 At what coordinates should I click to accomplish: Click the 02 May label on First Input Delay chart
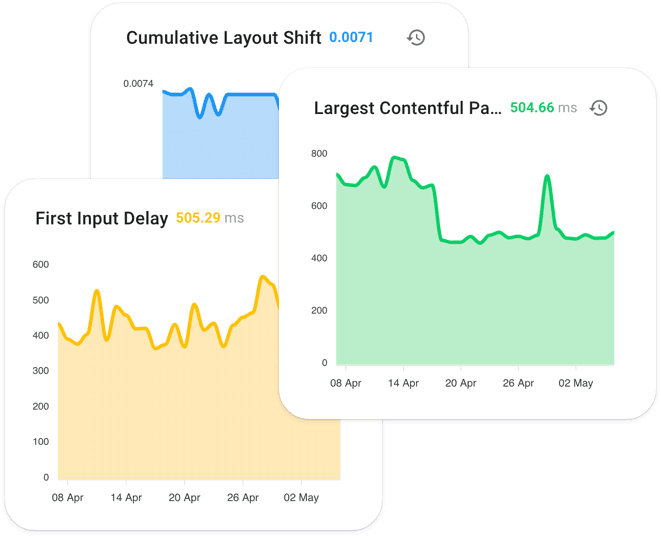coord(301,497)
